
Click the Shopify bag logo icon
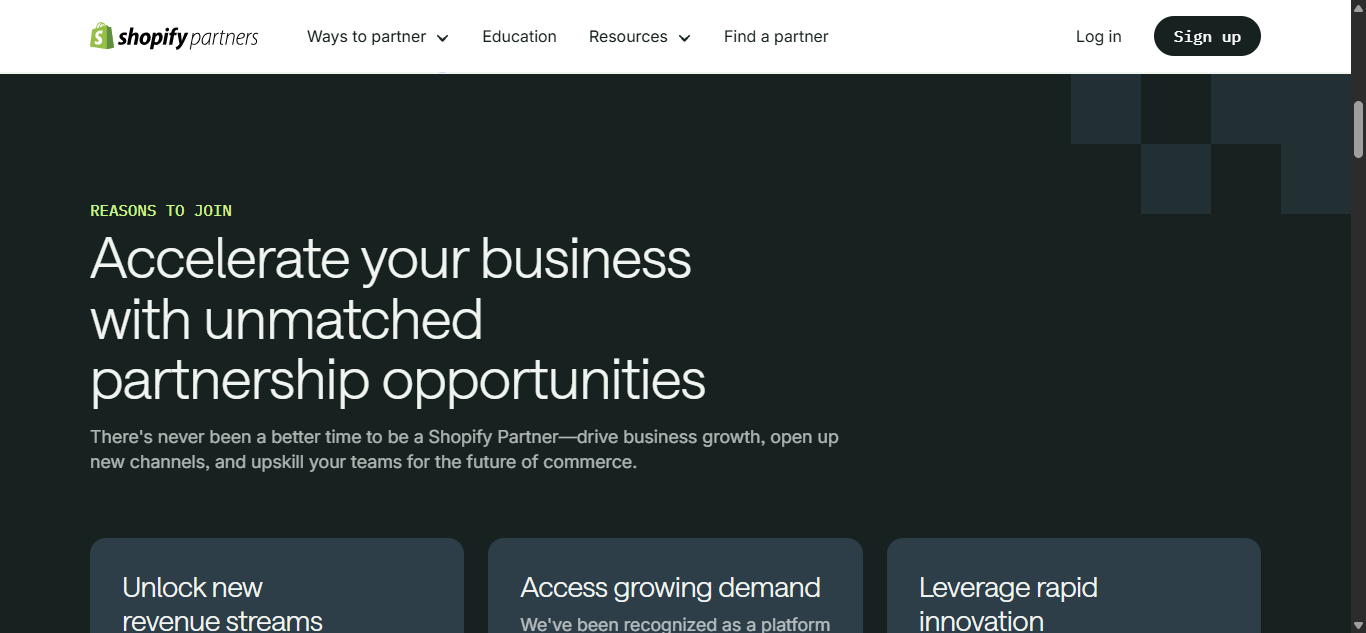pyautogui.click(x=102, y=36)
